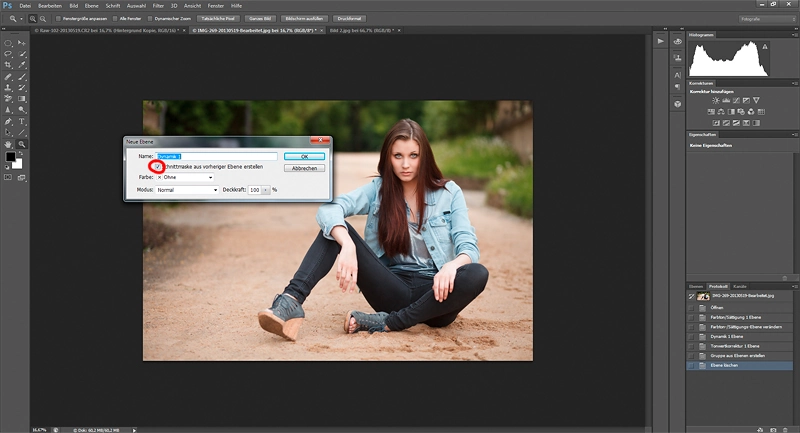Open the Protokoll panel flyout menu

pyautogui.click(x=794, y=286)
